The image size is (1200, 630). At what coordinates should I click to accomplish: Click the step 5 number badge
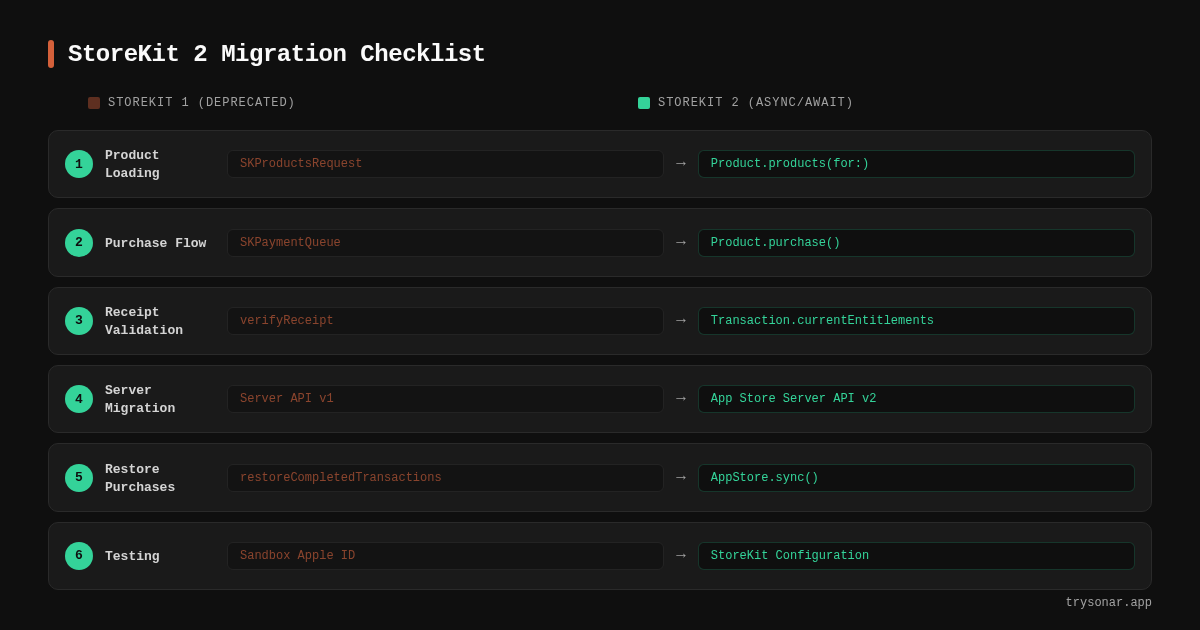[79, 478]
